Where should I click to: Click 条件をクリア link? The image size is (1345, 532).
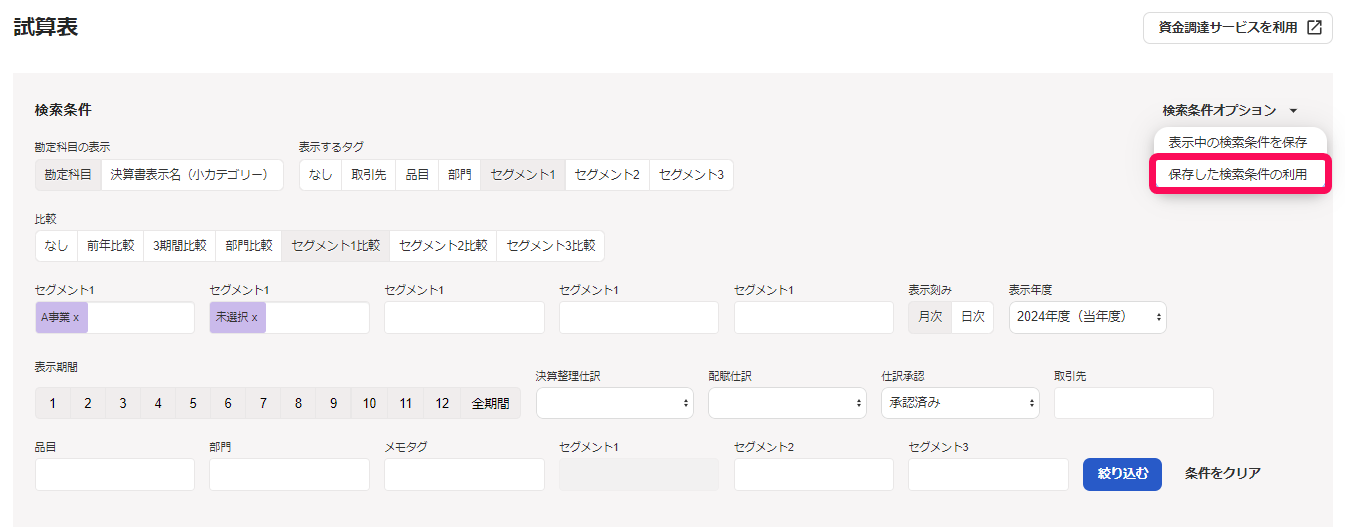pyautogui.click(x=1222, y=474)
